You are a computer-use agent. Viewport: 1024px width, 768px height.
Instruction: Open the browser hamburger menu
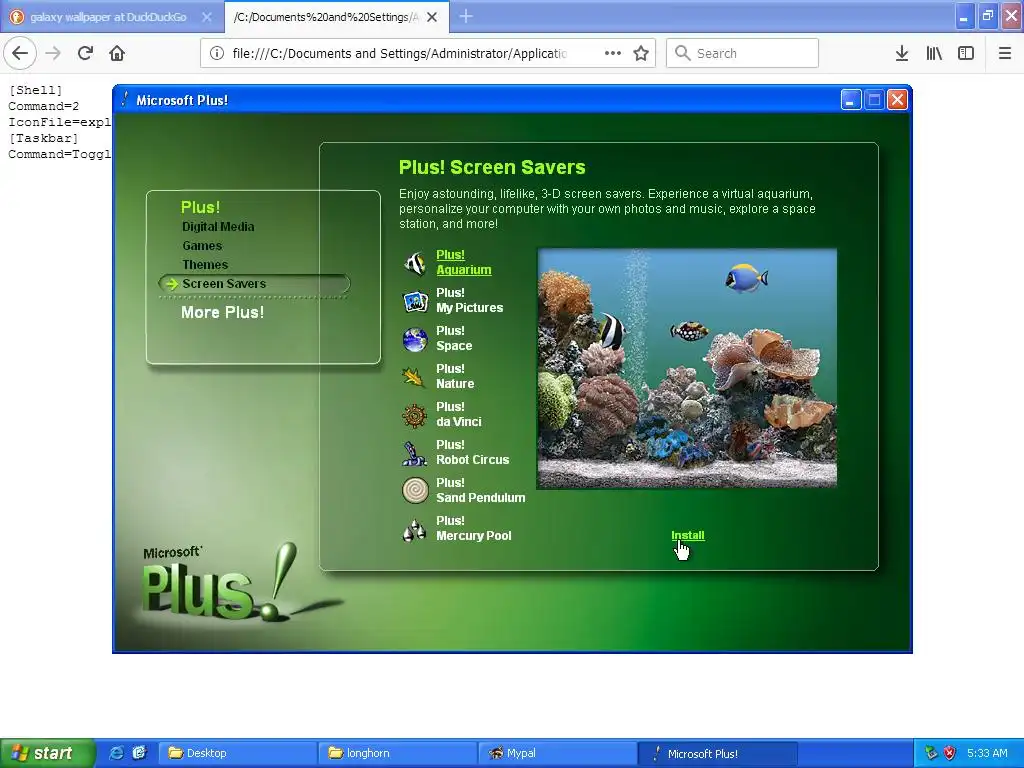point(1005,53)
